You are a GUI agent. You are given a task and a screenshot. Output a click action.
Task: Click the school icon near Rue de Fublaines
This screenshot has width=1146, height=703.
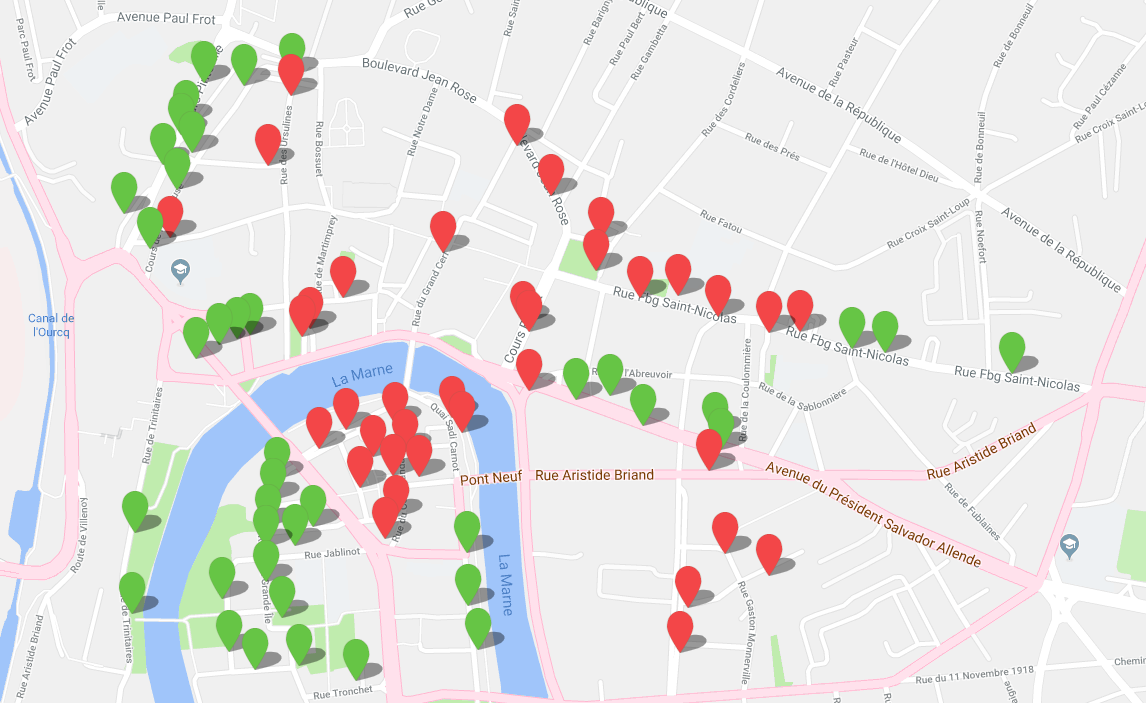[x=1069, y=545]
